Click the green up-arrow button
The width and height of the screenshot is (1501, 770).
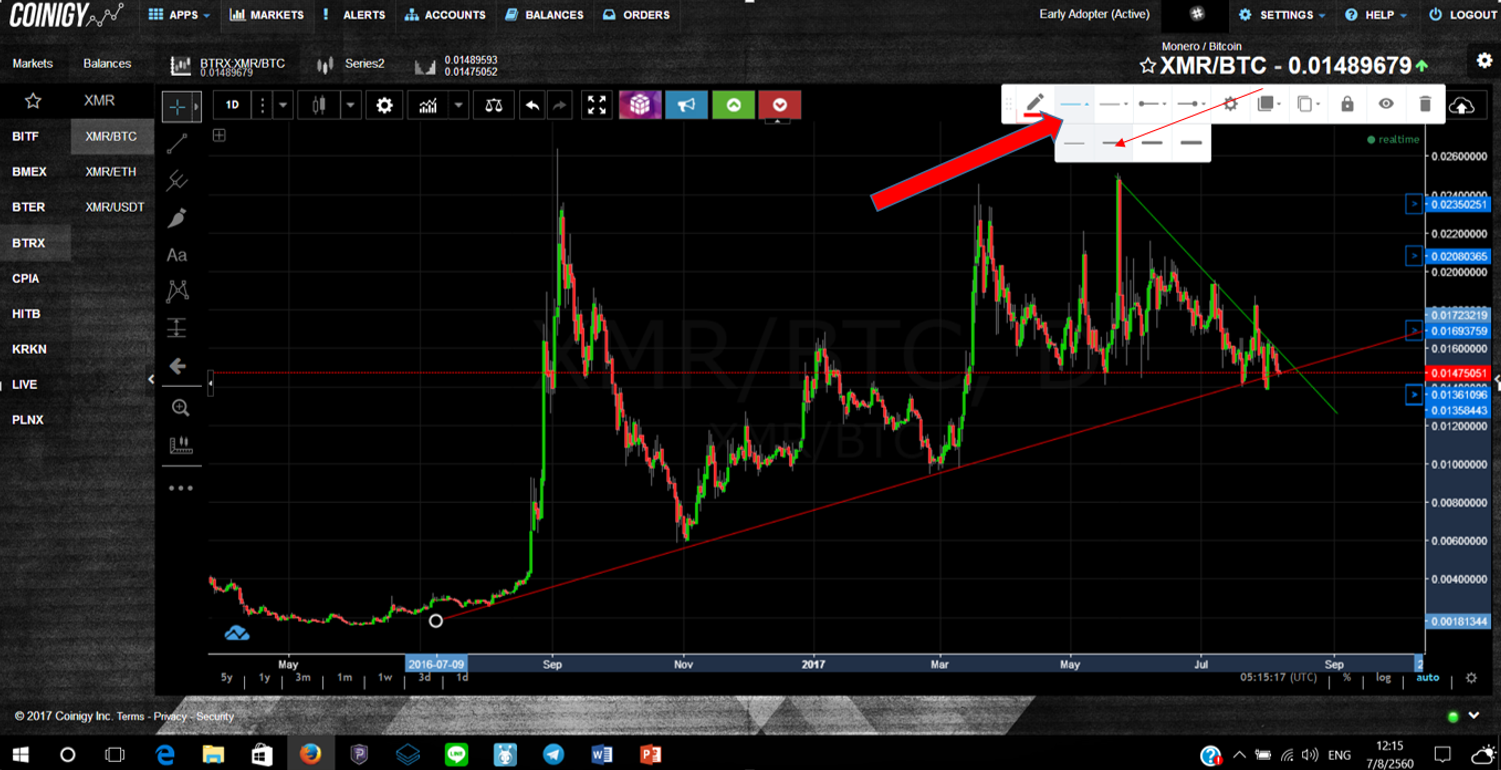733,104
